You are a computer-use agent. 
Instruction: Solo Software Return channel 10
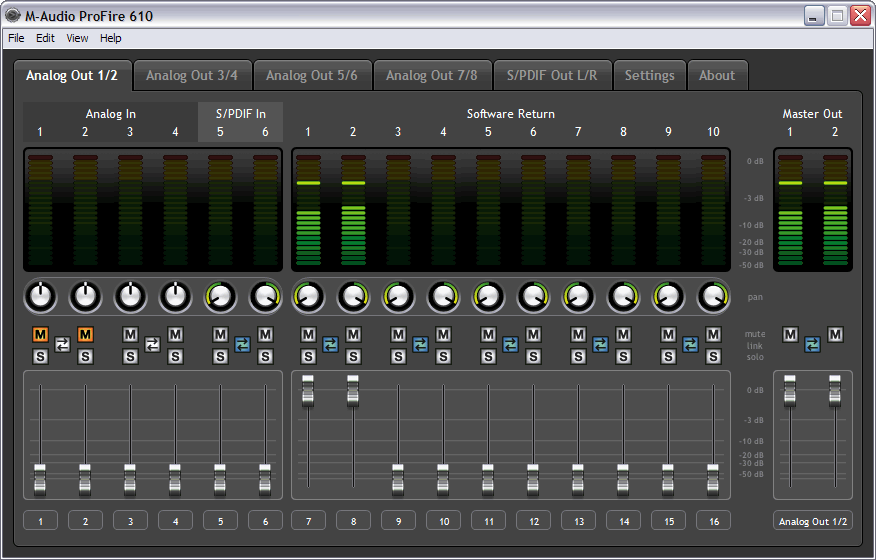coord(713,357)
